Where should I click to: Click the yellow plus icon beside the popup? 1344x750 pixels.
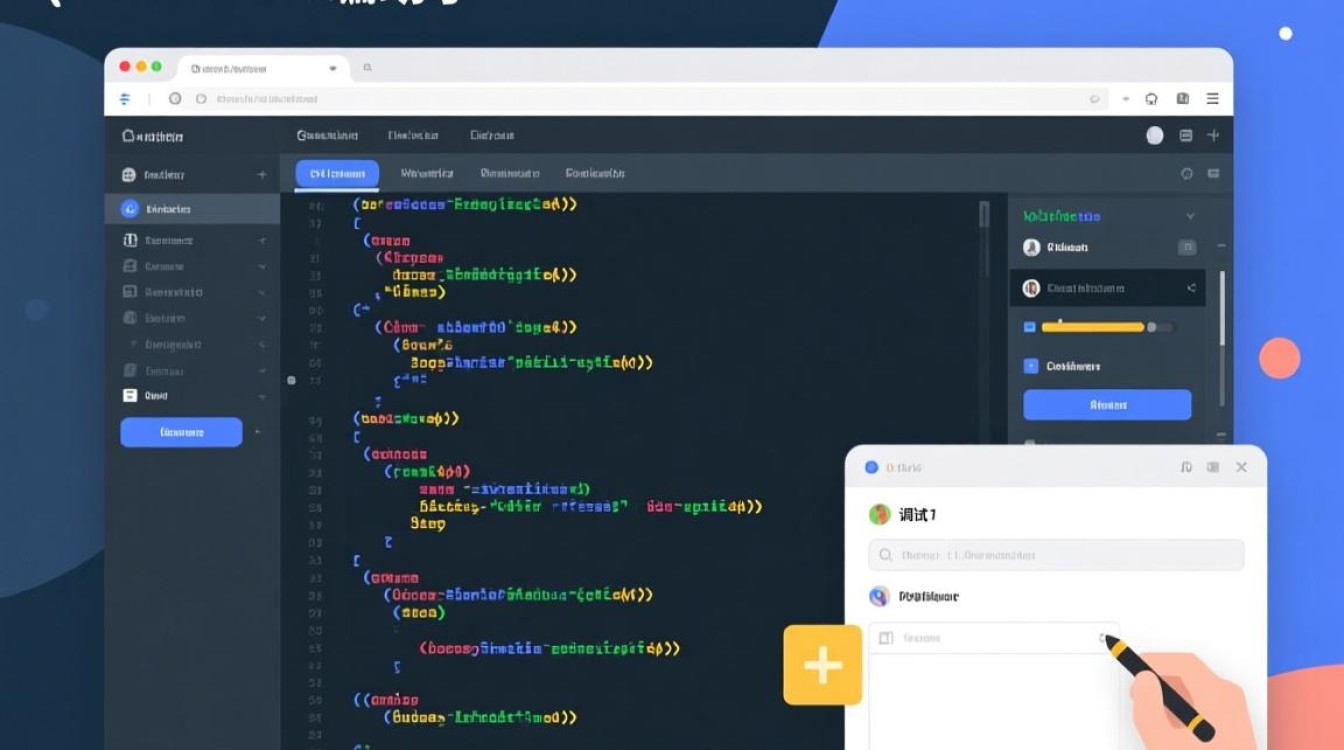coord(822,665)
